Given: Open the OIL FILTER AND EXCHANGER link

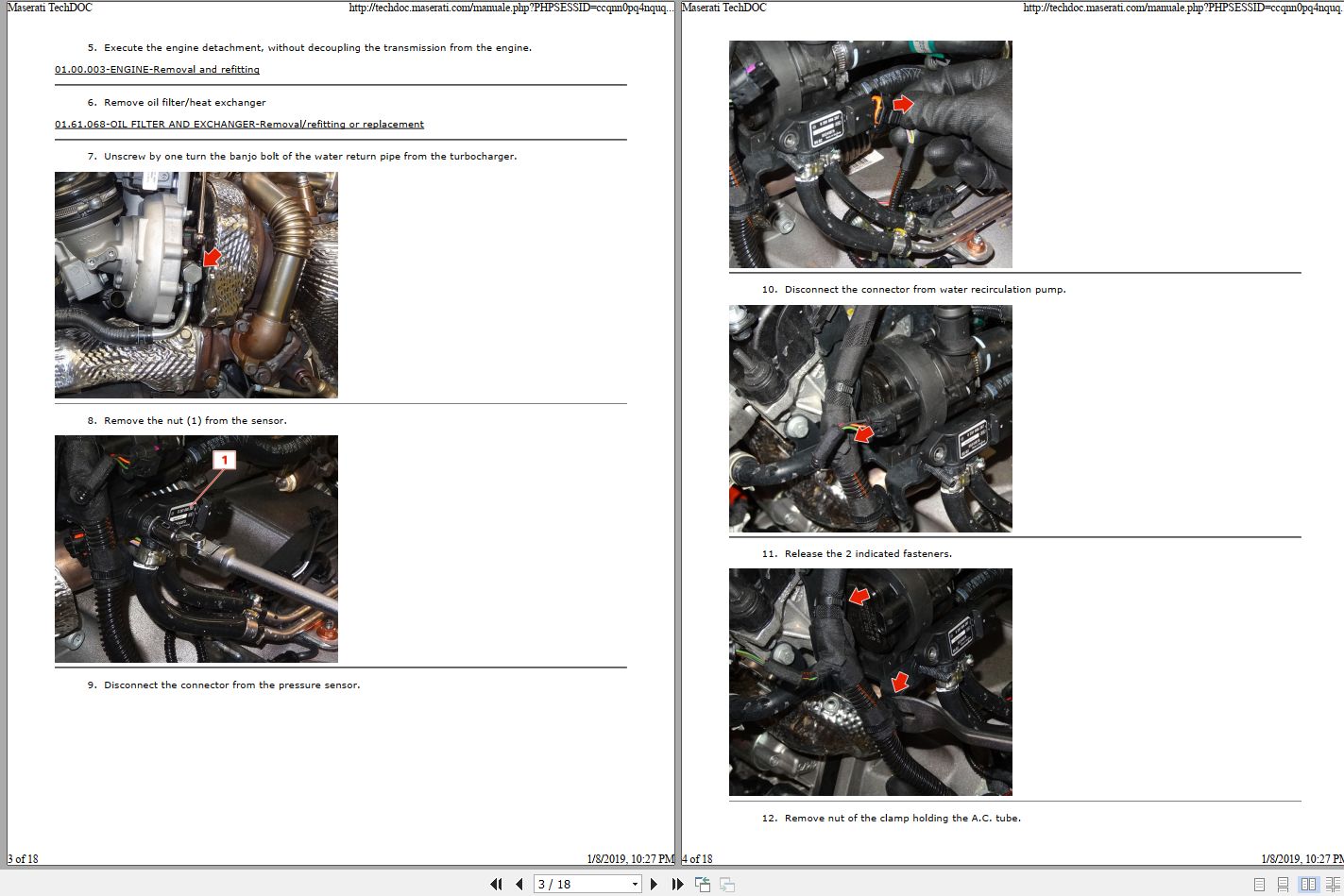Looking at the screenshot, I should point(239,124).
